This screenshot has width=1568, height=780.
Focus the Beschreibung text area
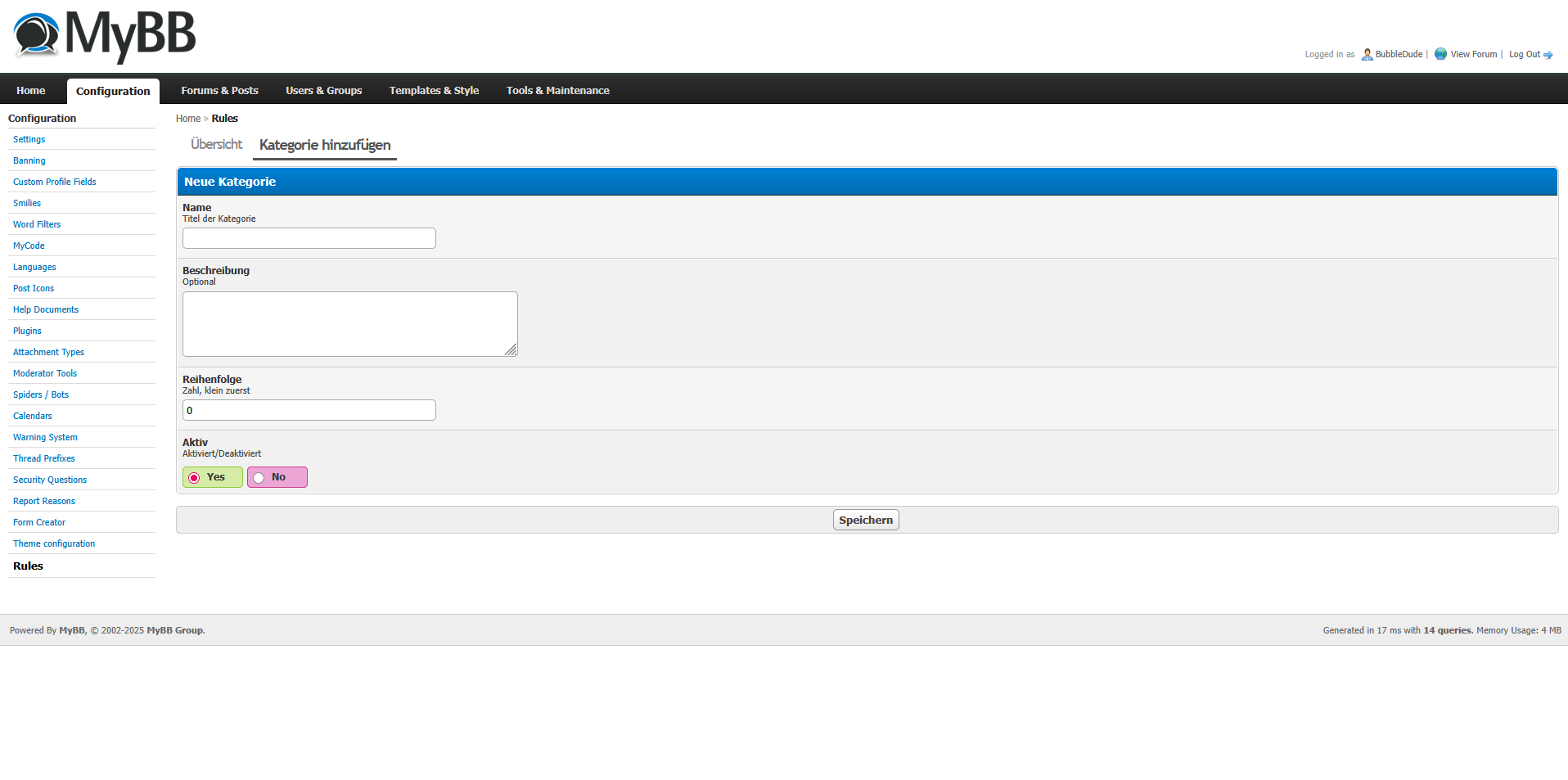[x=350, y=324]
